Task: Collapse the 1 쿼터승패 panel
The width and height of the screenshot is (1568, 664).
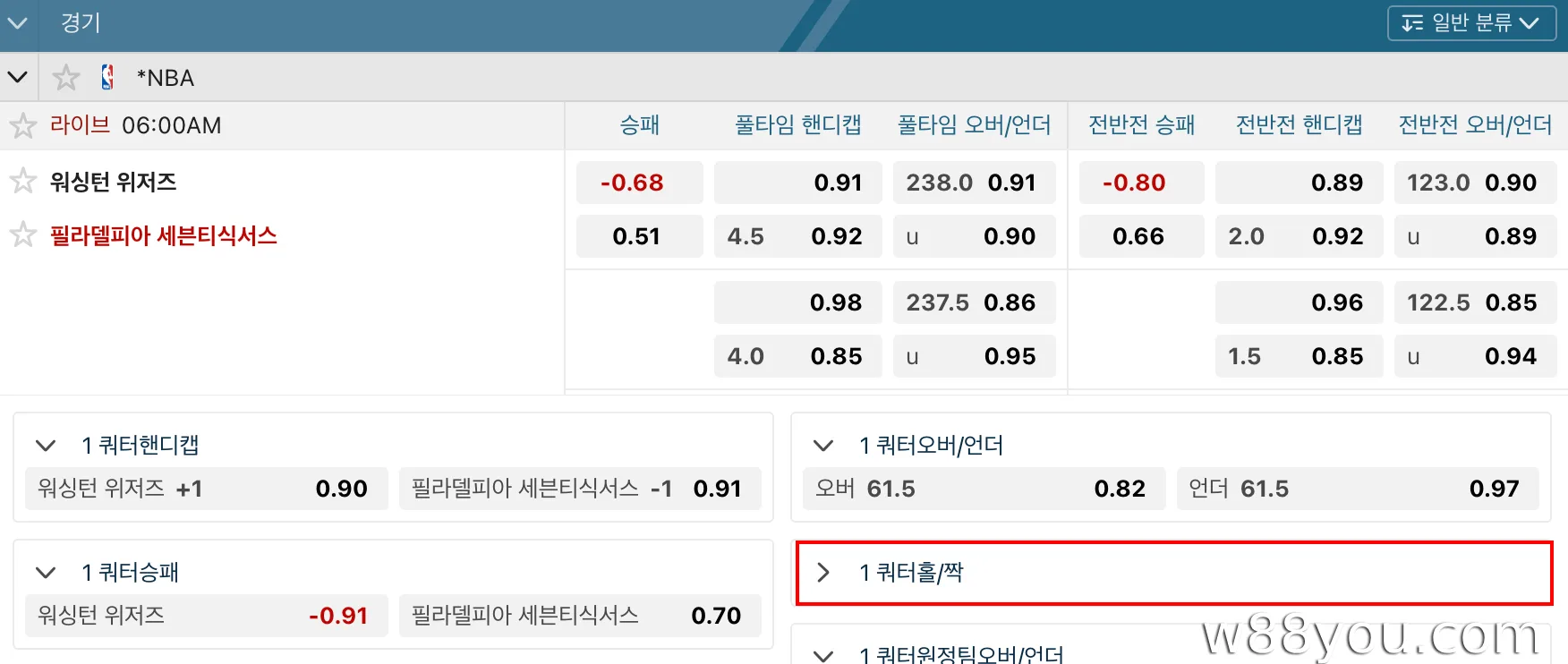Action: click(46, 572)
